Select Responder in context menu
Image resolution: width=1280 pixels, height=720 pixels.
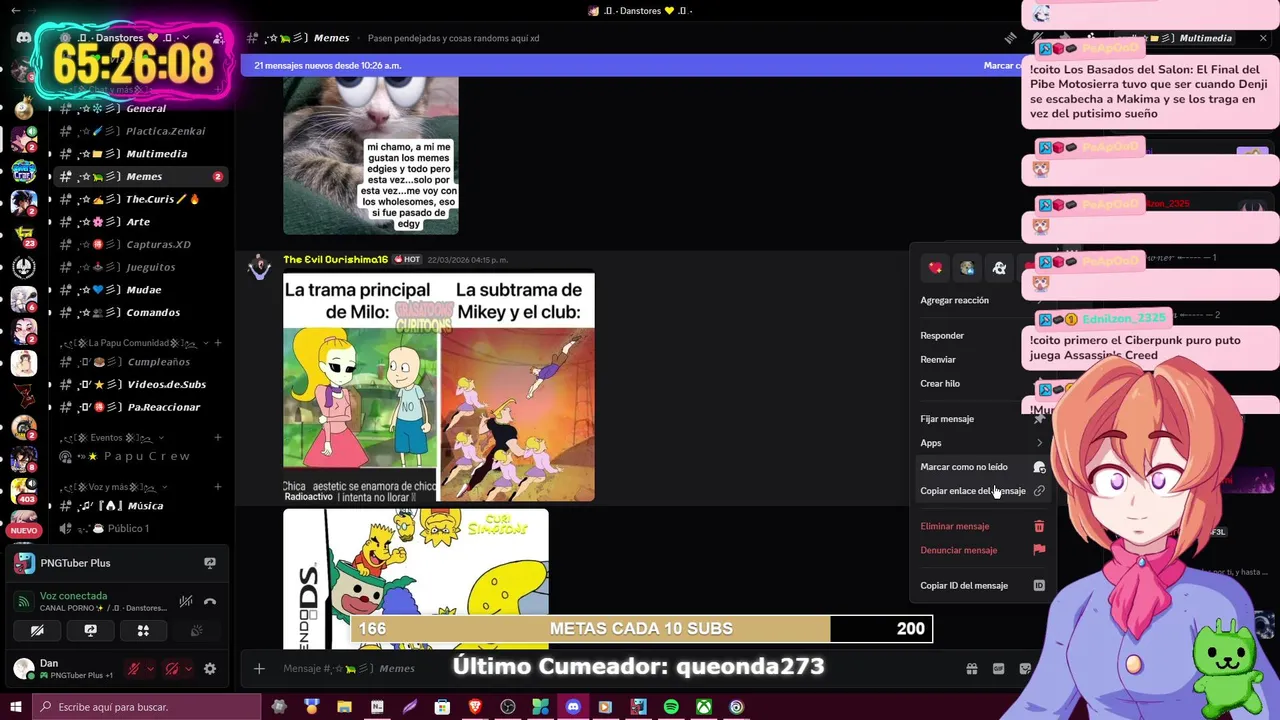click(x=981, y=336)
